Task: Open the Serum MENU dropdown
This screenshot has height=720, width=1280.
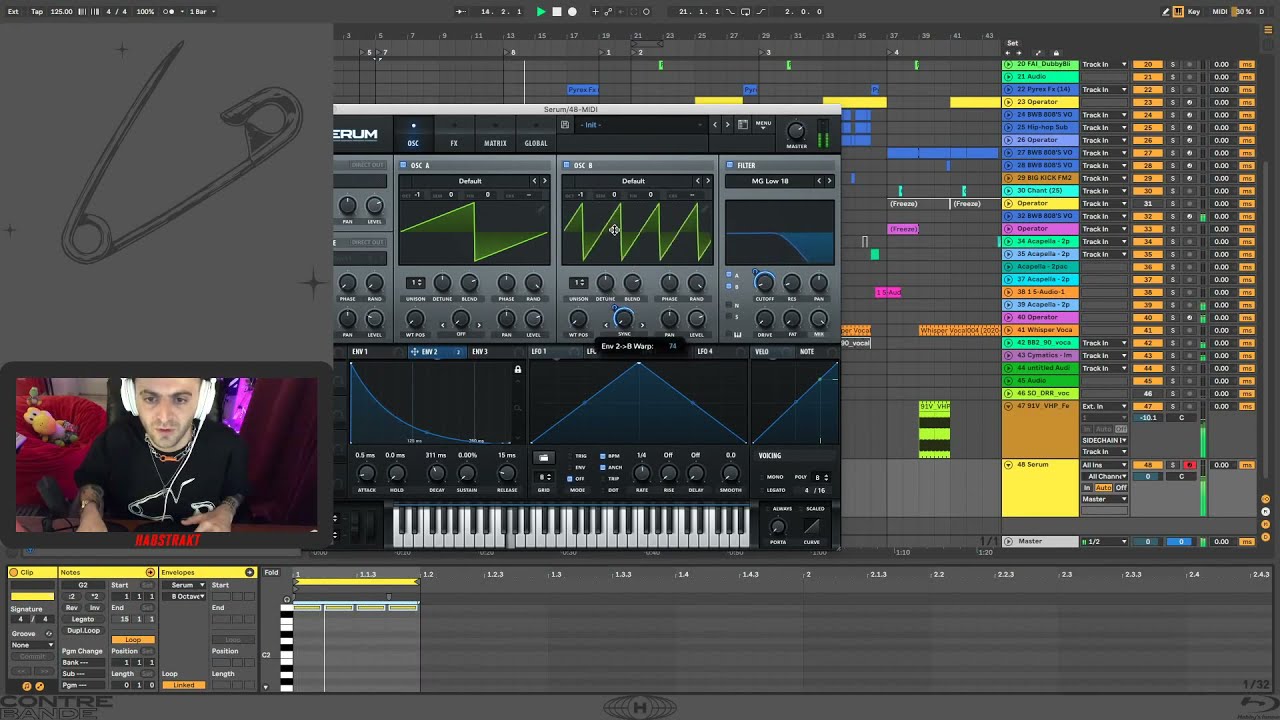Action: tap(763, 125)
